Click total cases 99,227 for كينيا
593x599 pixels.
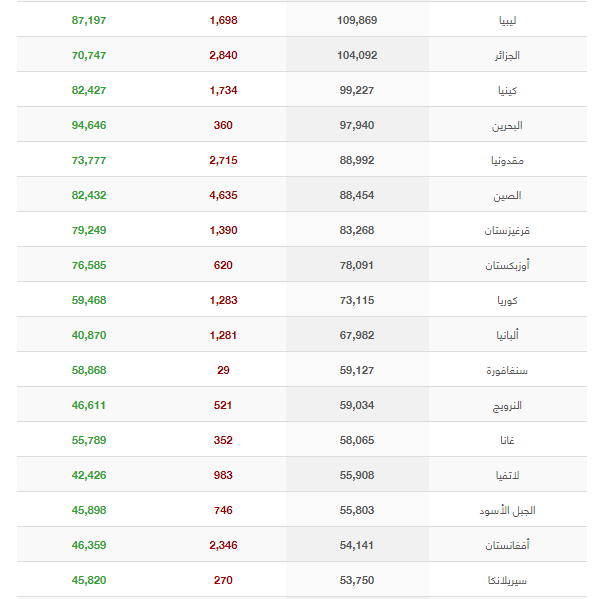(357, 90)
